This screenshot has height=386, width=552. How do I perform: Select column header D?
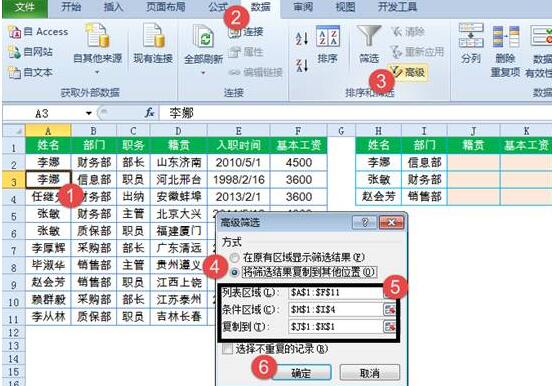tap(178, 131)
